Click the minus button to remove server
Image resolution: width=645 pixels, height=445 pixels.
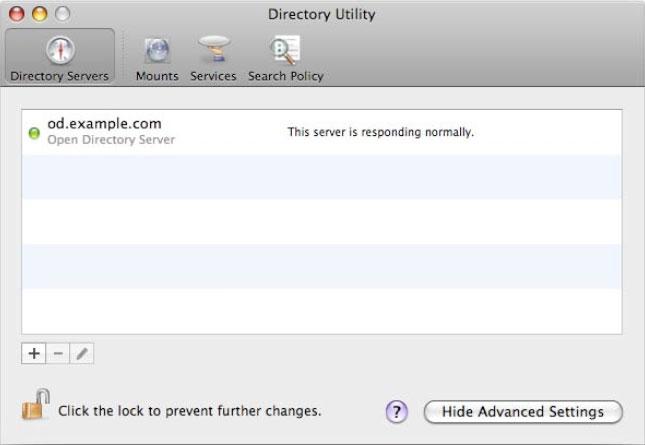click(58, 353)
